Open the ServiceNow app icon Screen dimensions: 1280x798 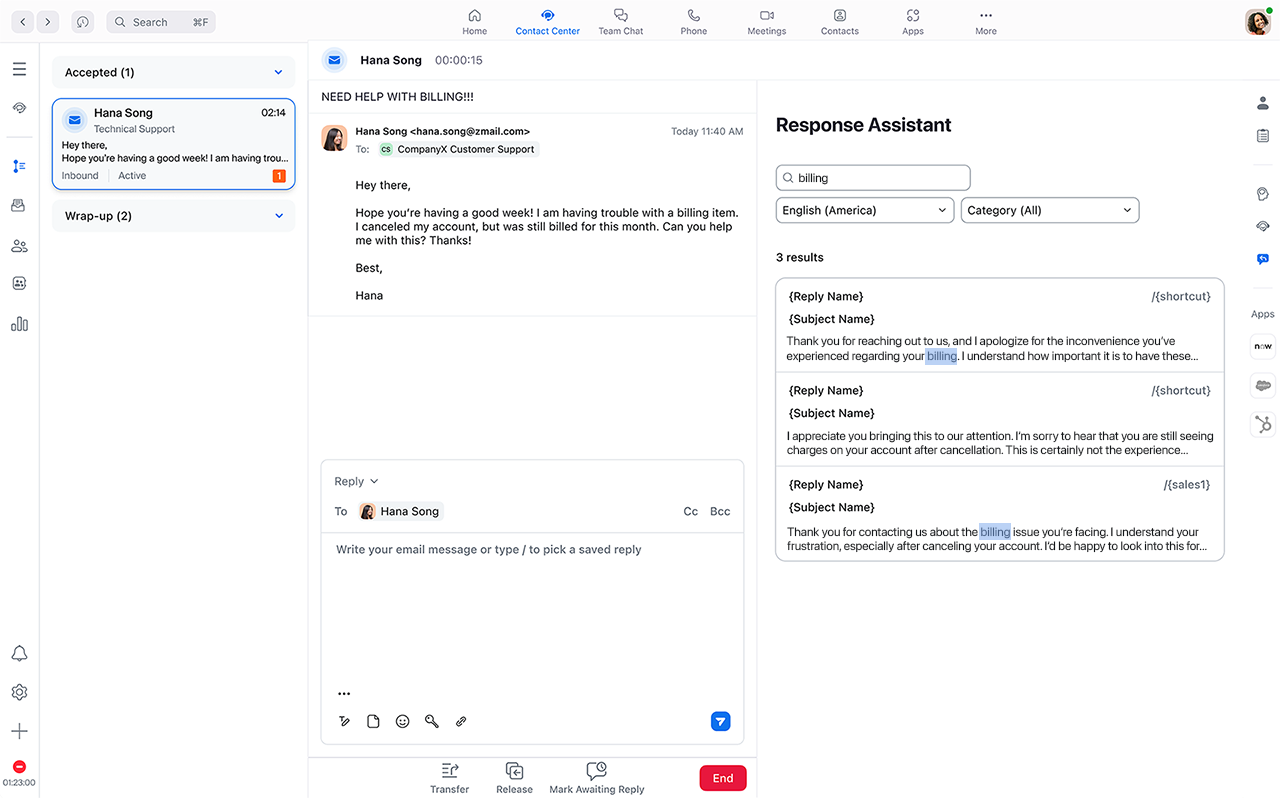(x=1263, y=346)
